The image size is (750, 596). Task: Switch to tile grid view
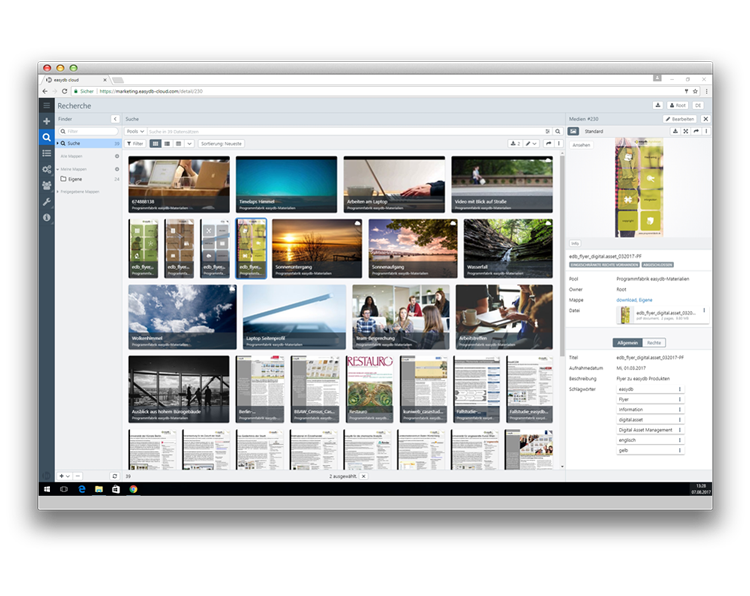click(x=155, y=143)
